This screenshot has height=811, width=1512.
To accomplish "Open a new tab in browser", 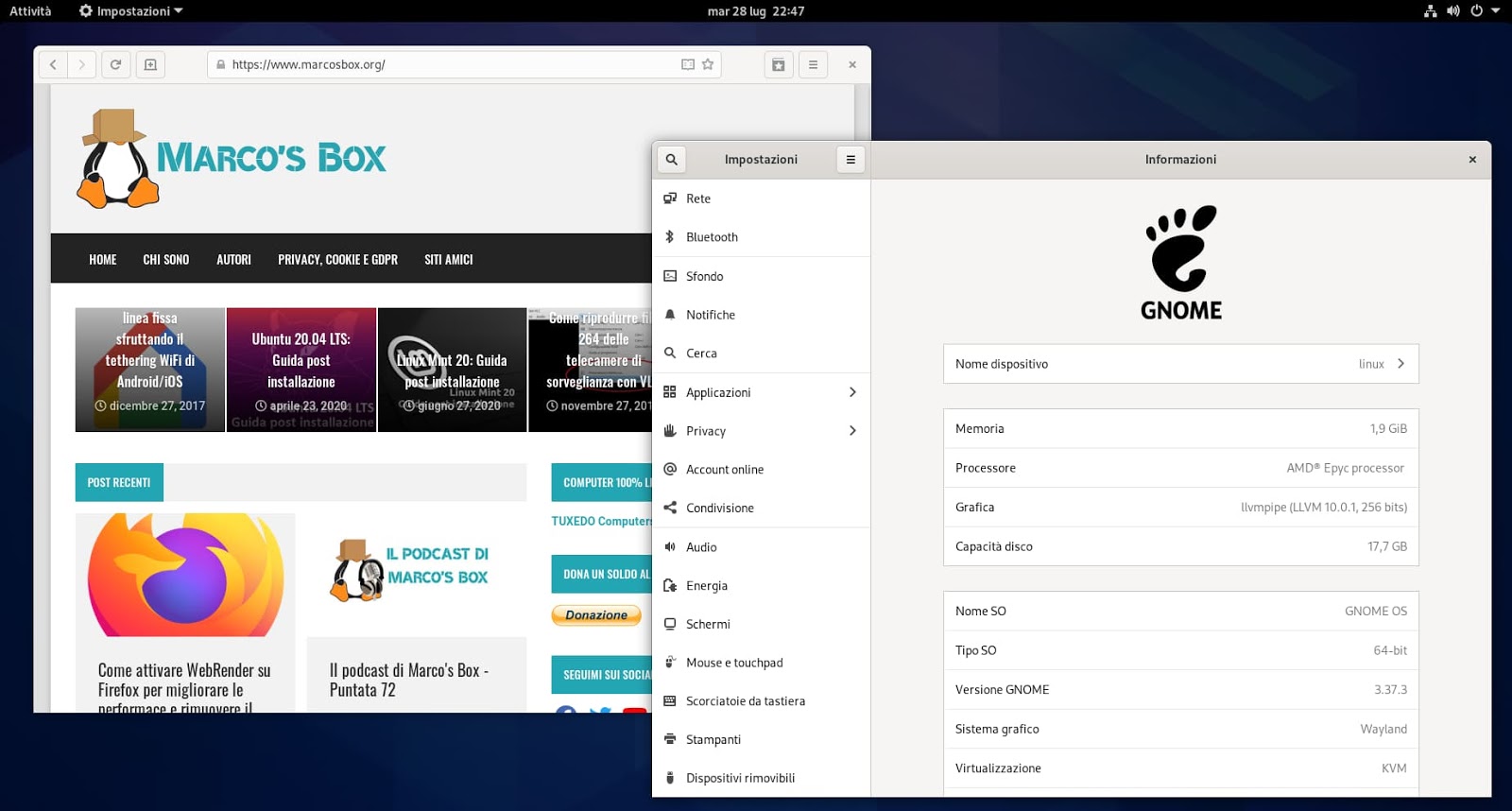I will [x=150, y=64].
